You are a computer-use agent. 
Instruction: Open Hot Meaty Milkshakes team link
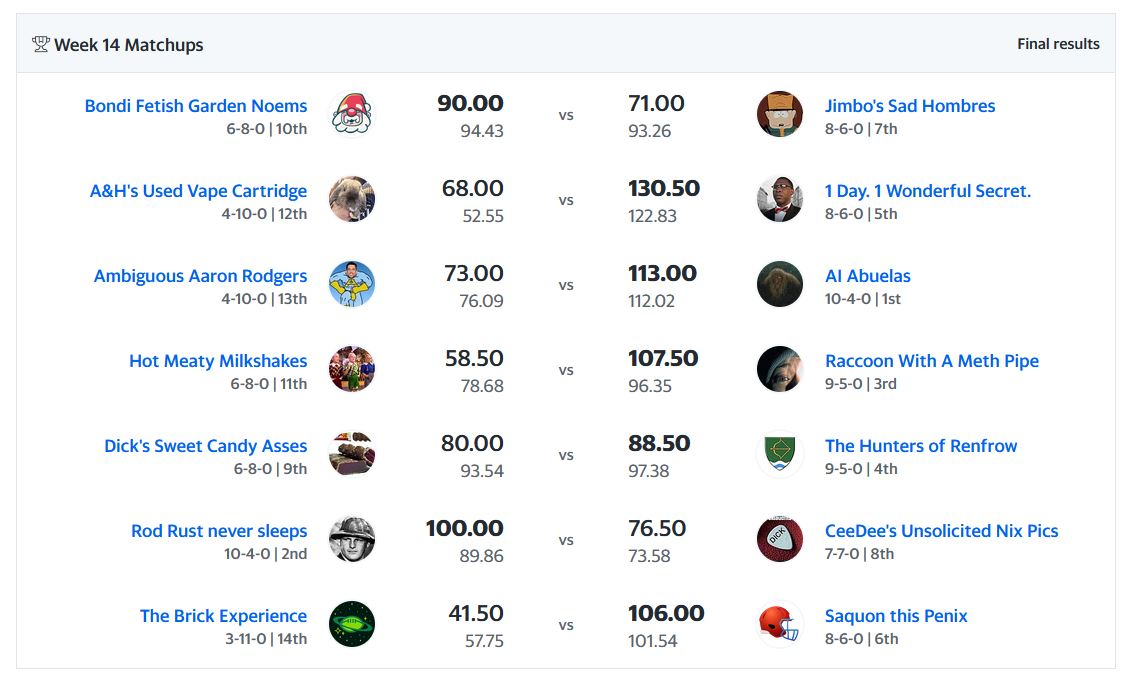coord(218,361)
